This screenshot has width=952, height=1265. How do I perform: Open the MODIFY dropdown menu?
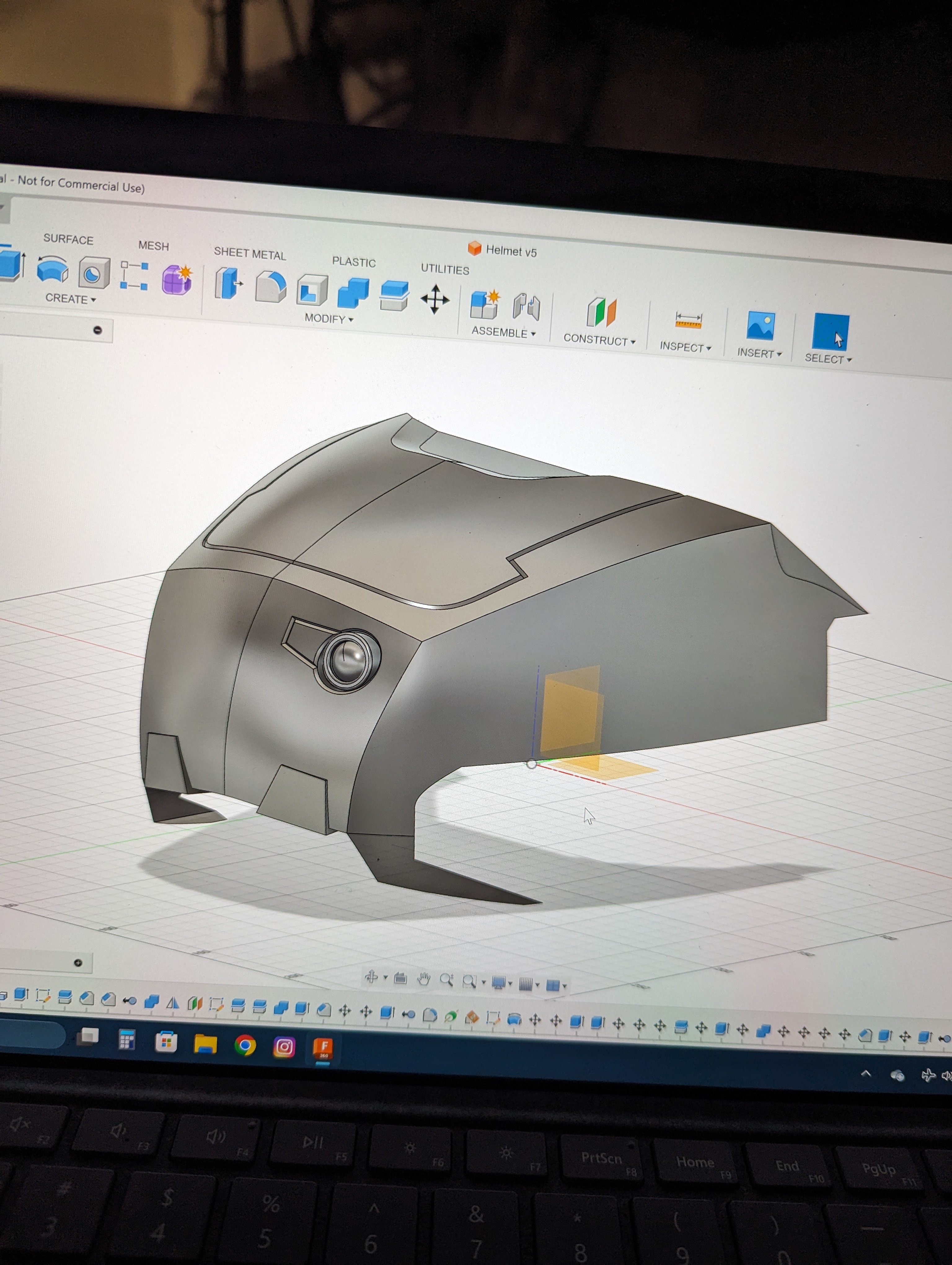[x=328, y=318]
